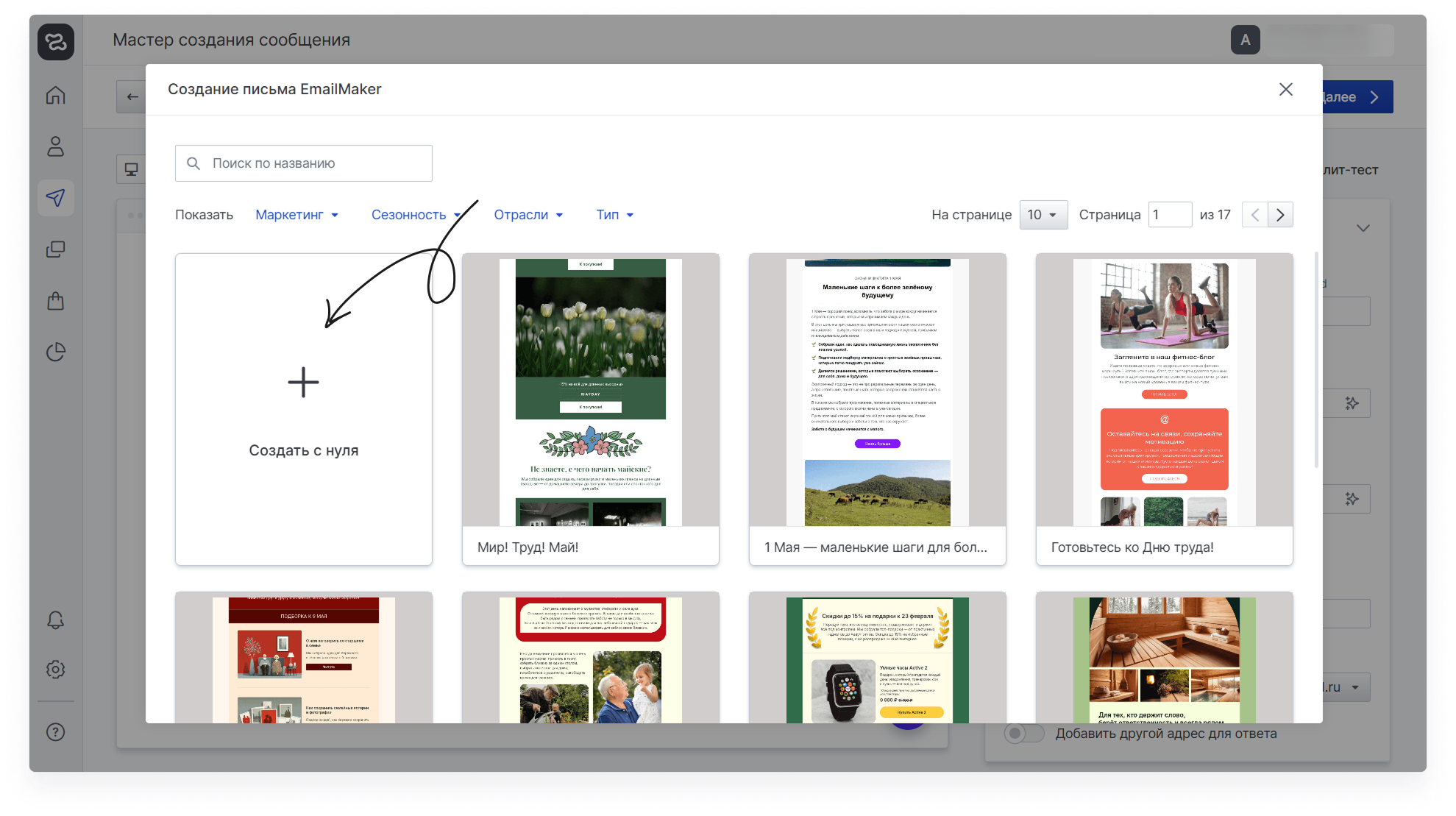
Task: Click the Показать label
Action: point(204,215)
